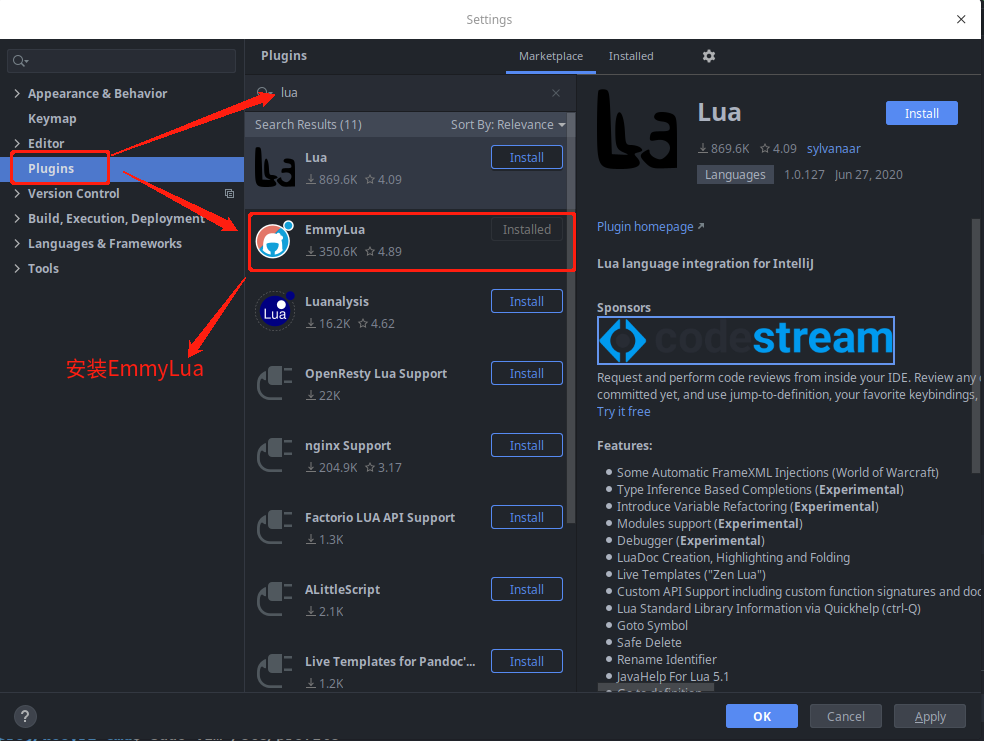Image resolution: width=984 pixels, height=741 pixels.
Task: Expand the Editor settings node
Action: click(x=17, y=143)
